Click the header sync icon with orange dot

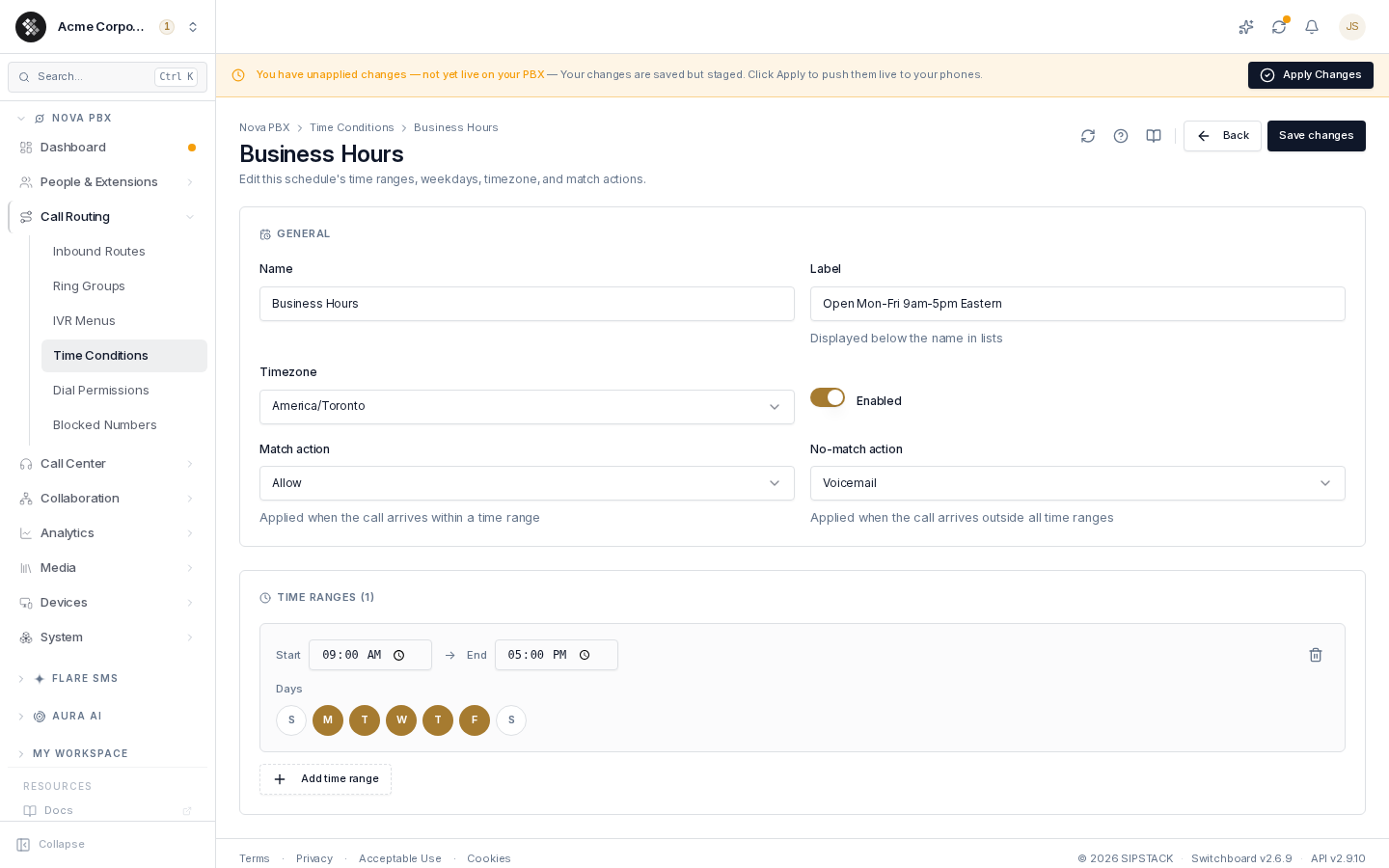point(1279,27)
